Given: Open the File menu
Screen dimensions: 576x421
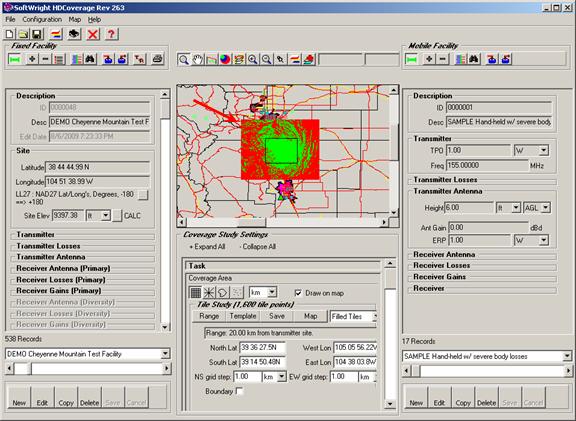Looking at the screenshot, I should coord(10,19).
